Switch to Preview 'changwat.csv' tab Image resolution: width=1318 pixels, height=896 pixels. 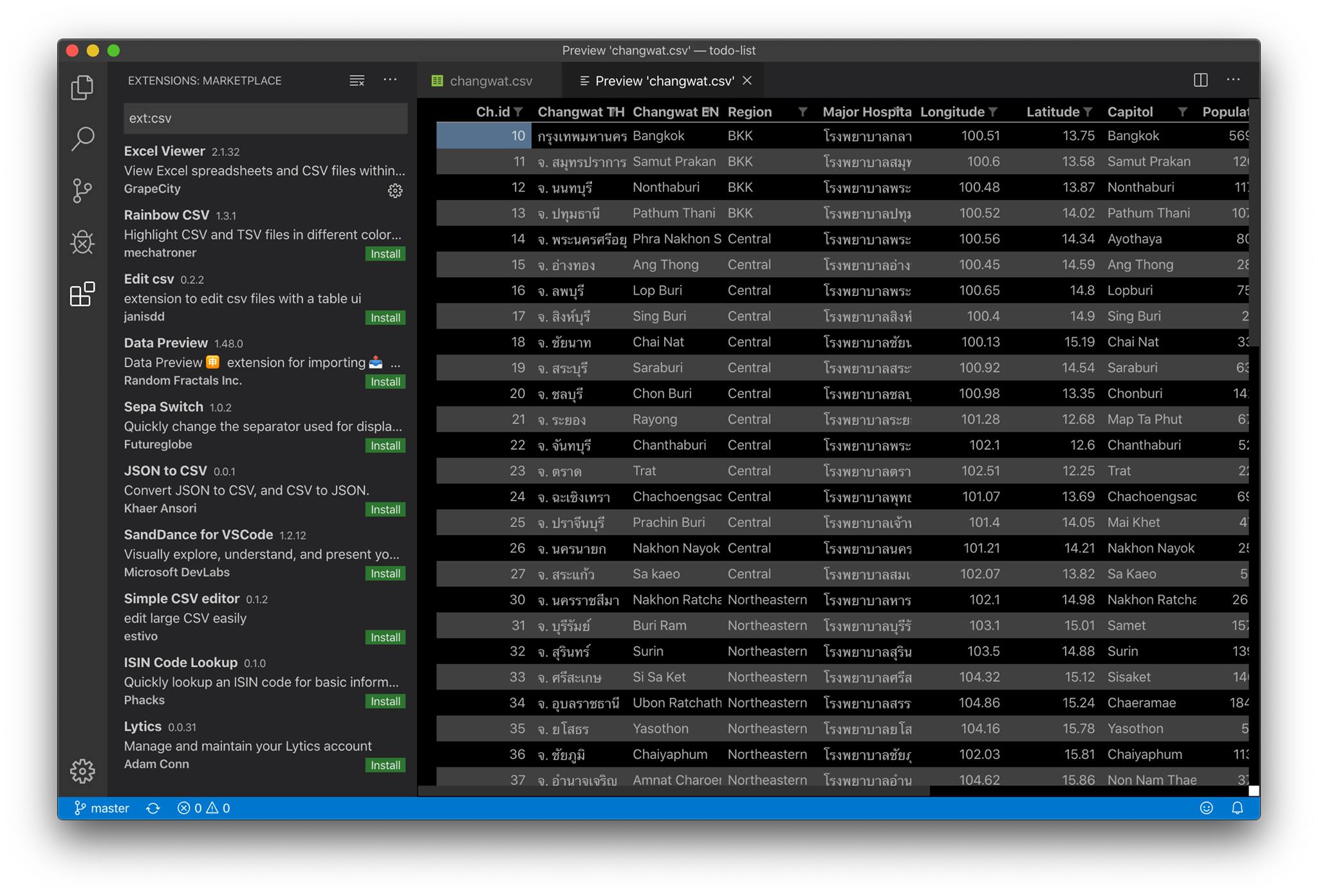coord(664,81)
